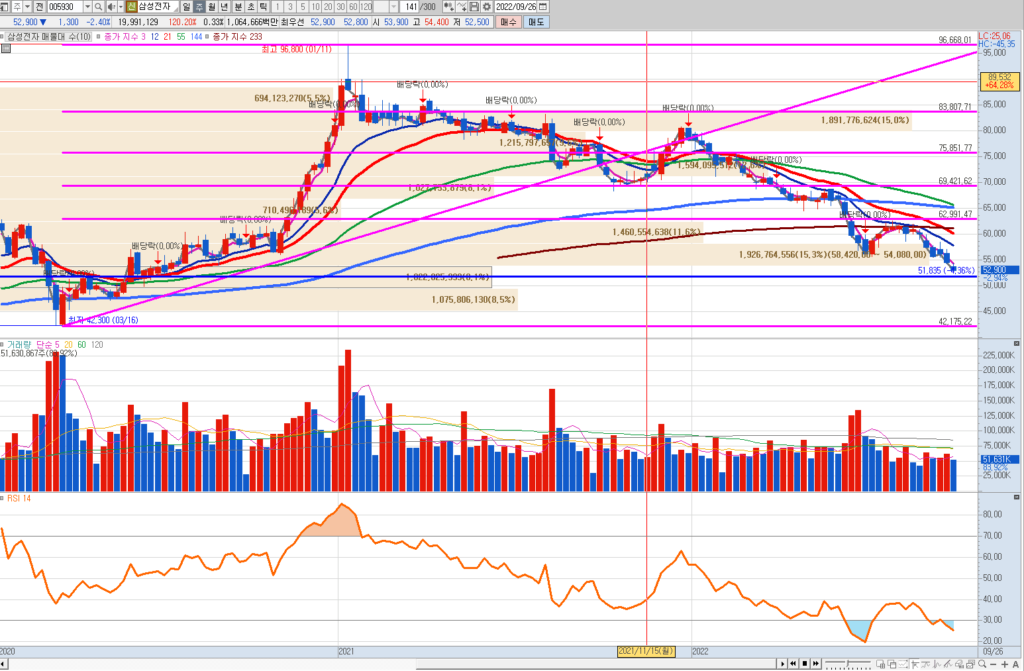
Task: Select the 일 (daily) period toggle
Action: click(186, 6)
